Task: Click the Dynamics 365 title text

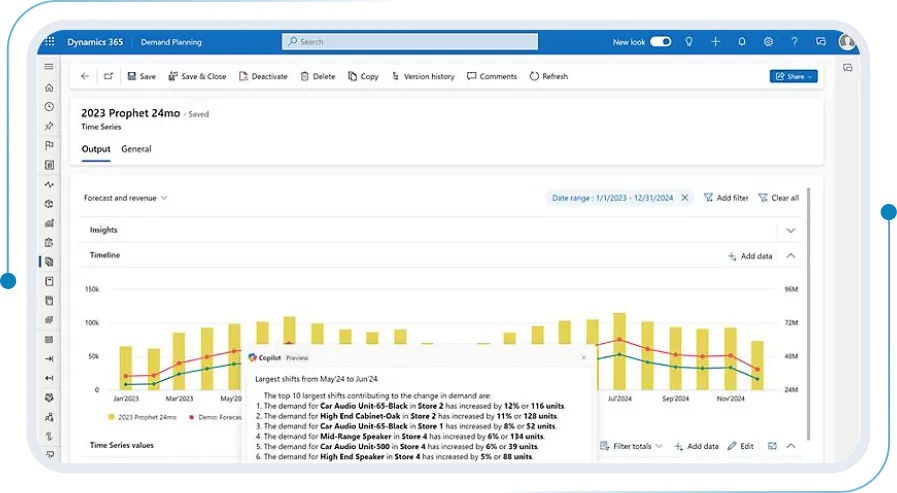Action: click(x=95, y=42)
